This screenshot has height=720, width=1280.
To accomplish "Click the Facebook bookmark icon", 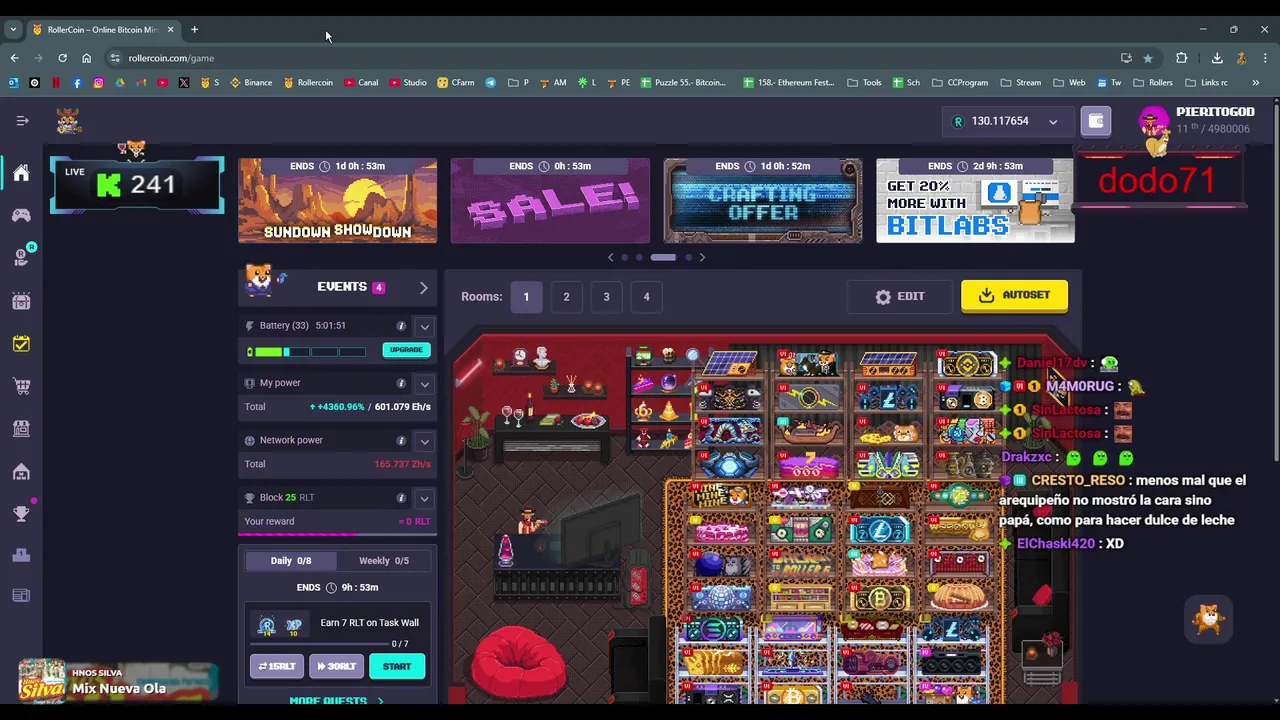I will tap(77, 82).
